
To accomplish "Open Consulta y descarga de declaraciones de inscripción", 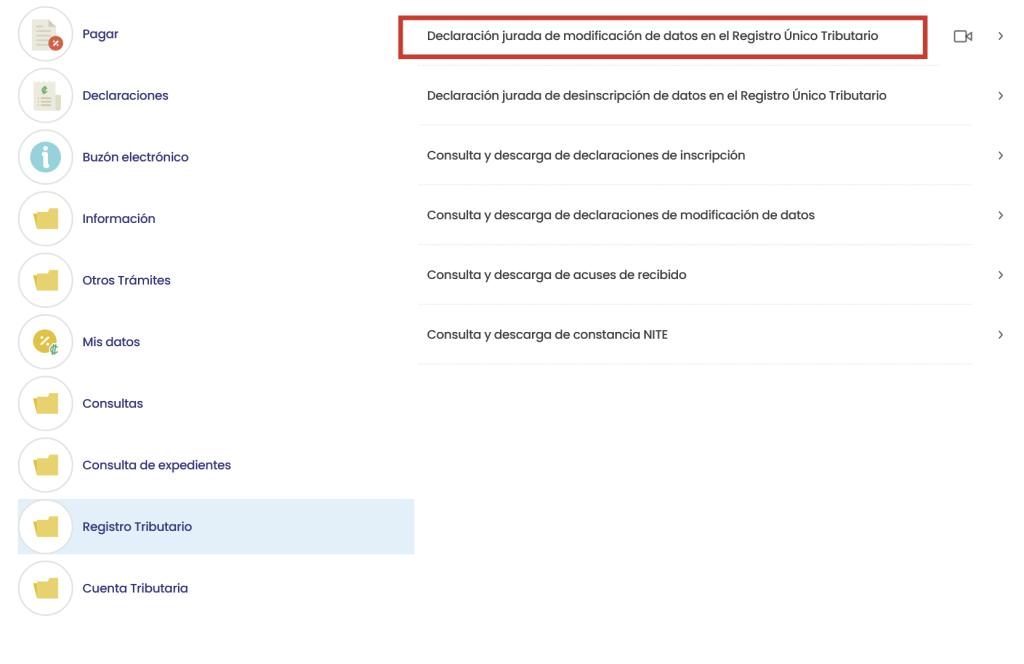I will 585,155.
